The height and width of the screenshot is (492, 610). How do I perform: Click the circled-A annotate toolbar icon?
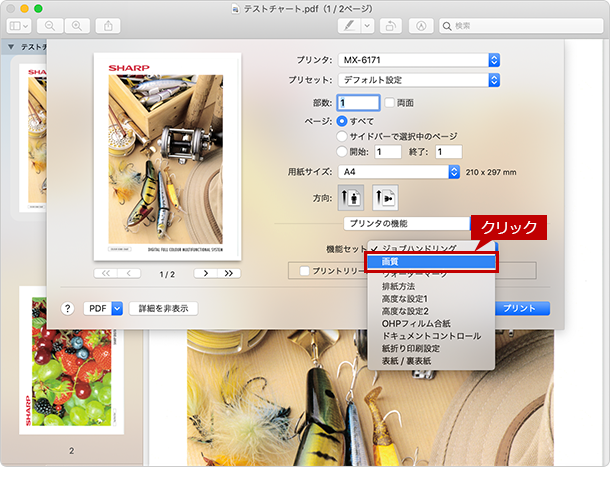point(421,26)
